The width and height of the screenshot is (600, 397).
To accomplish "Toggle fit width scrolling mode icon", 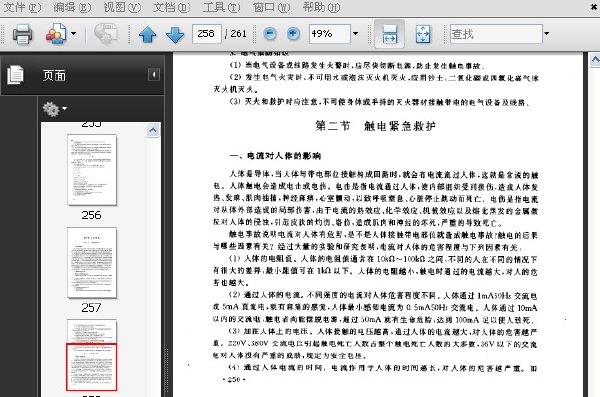I will tap(390, 34).
